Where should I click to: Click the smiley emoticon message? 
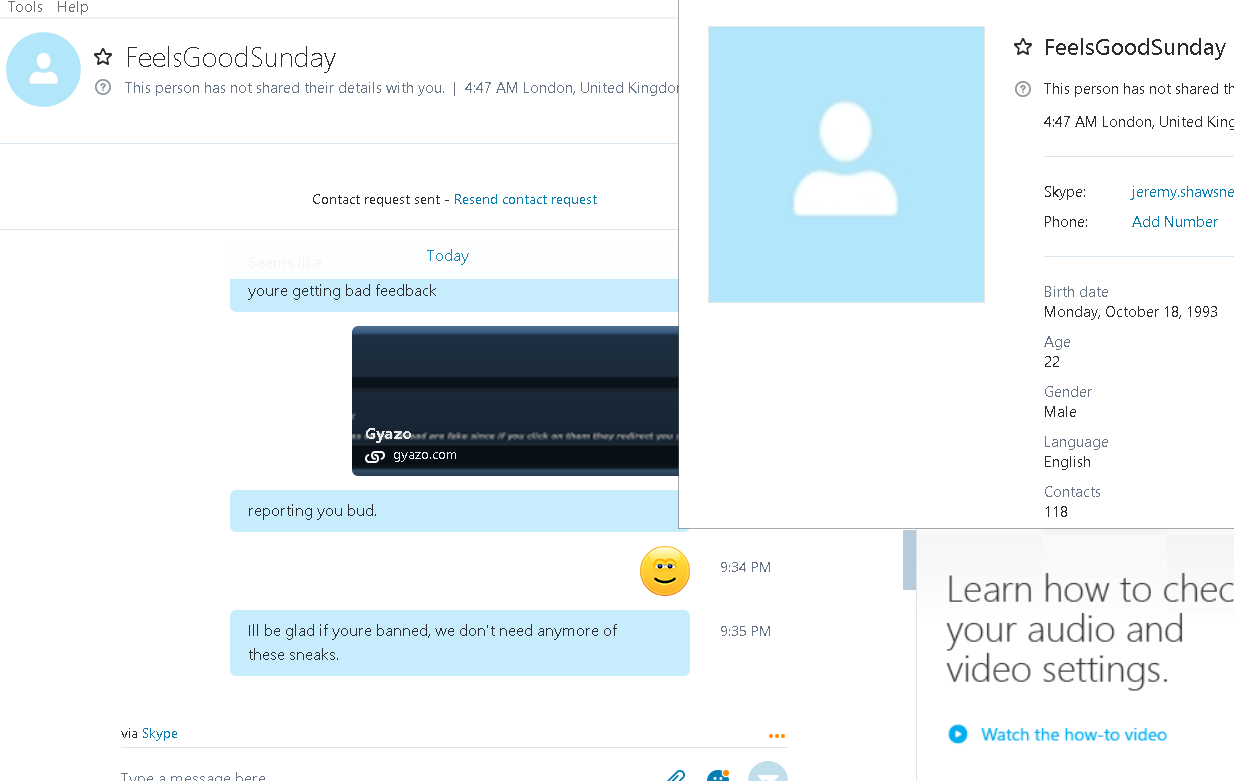coord(665,571)
